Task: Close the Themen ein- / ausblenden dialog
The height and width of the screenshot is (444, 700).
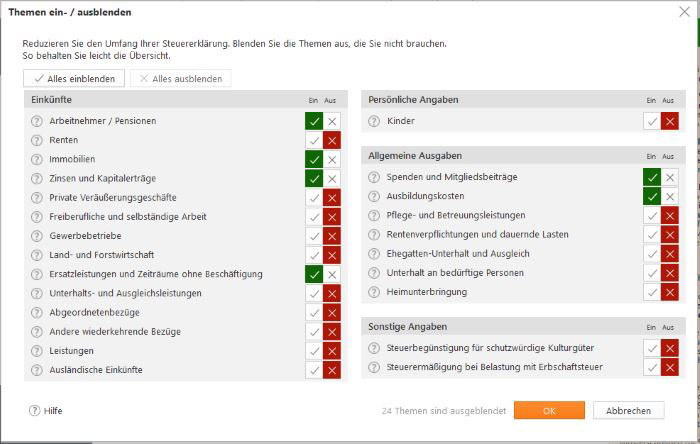Action: point(684,12)
